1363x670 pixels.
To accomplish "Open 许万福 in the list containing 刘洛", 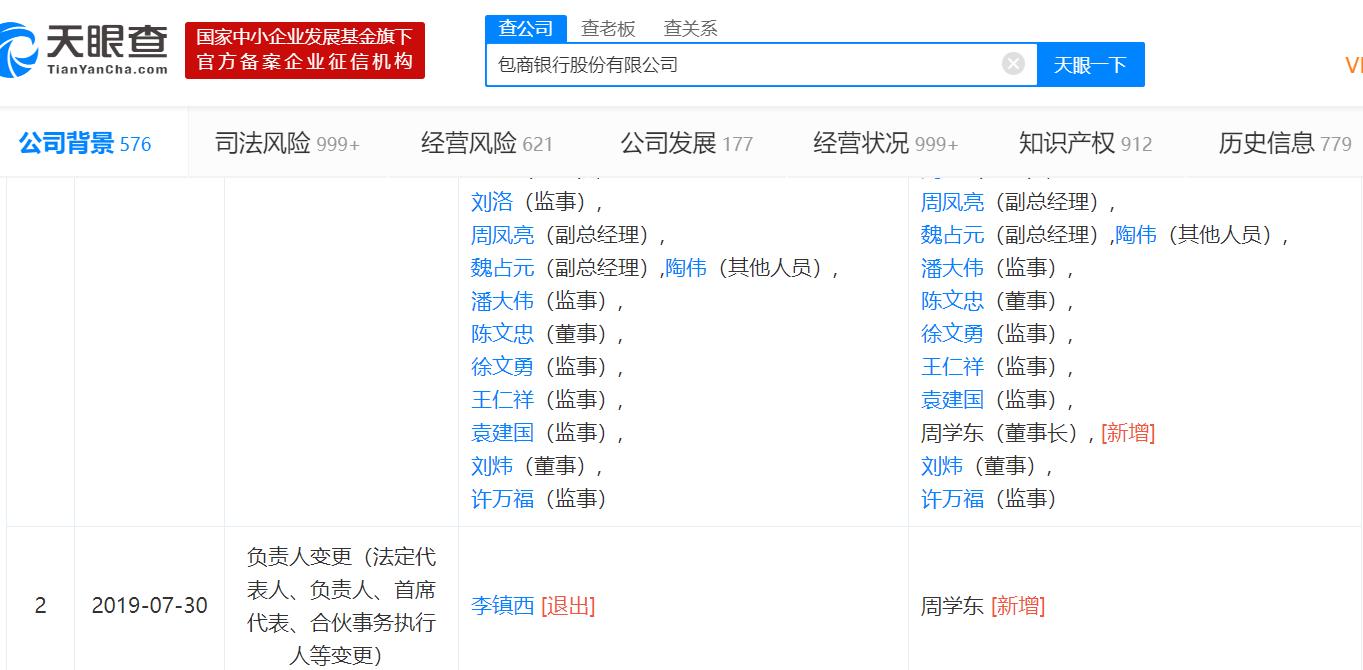I will point(503,499).
